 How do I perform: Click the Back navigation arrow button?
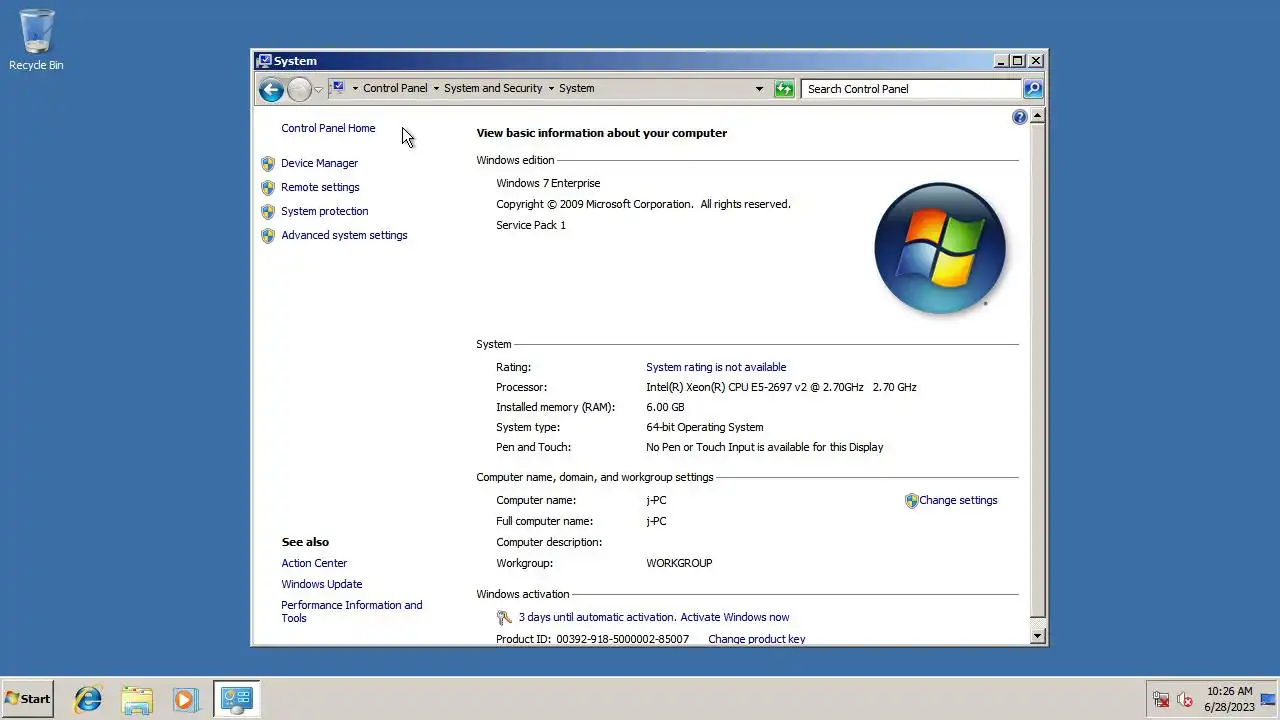(271, 89)
